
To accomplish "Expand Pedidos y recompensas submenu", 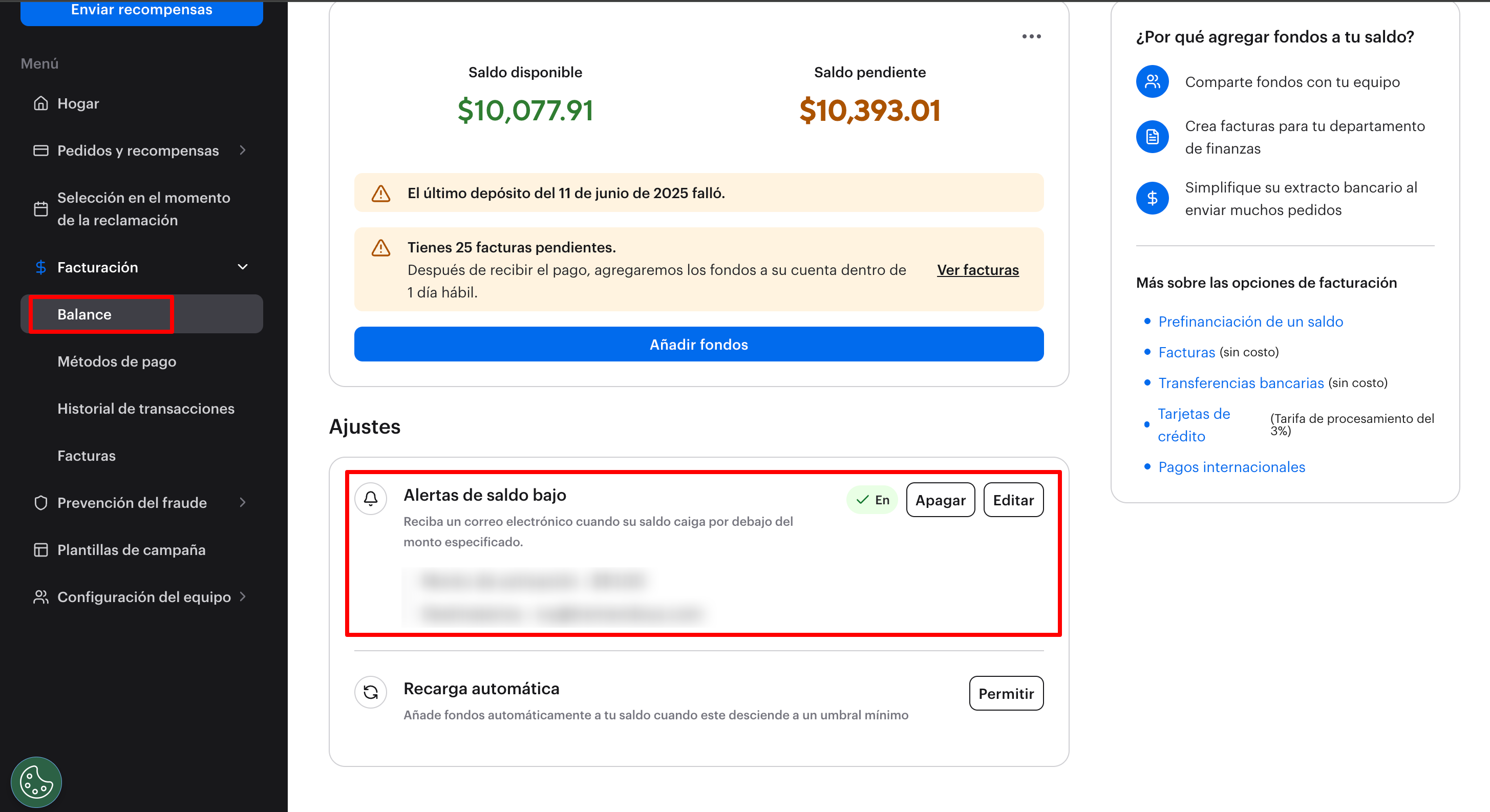I will (x=243, y=151).
